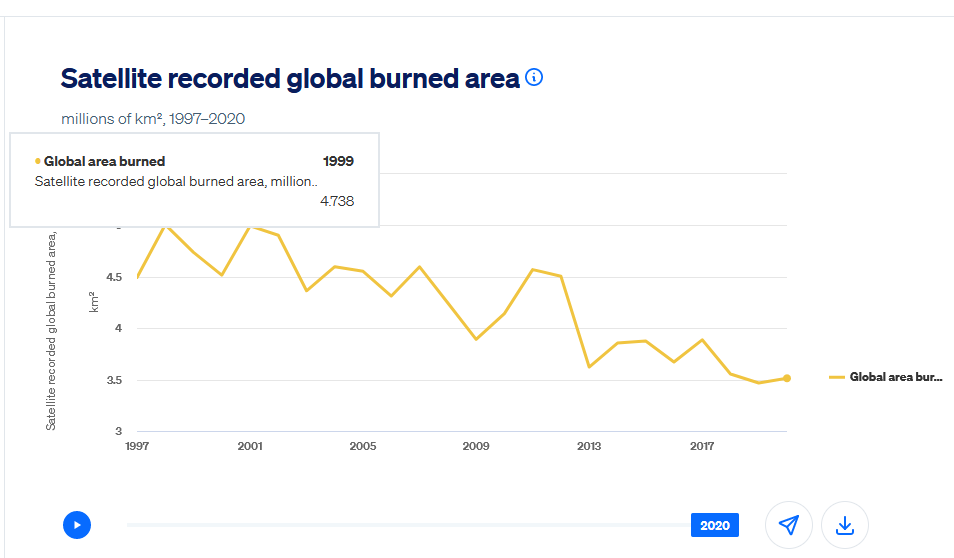
Task: Click the 1999 year in the tooltip
Action: coord(338,161)
